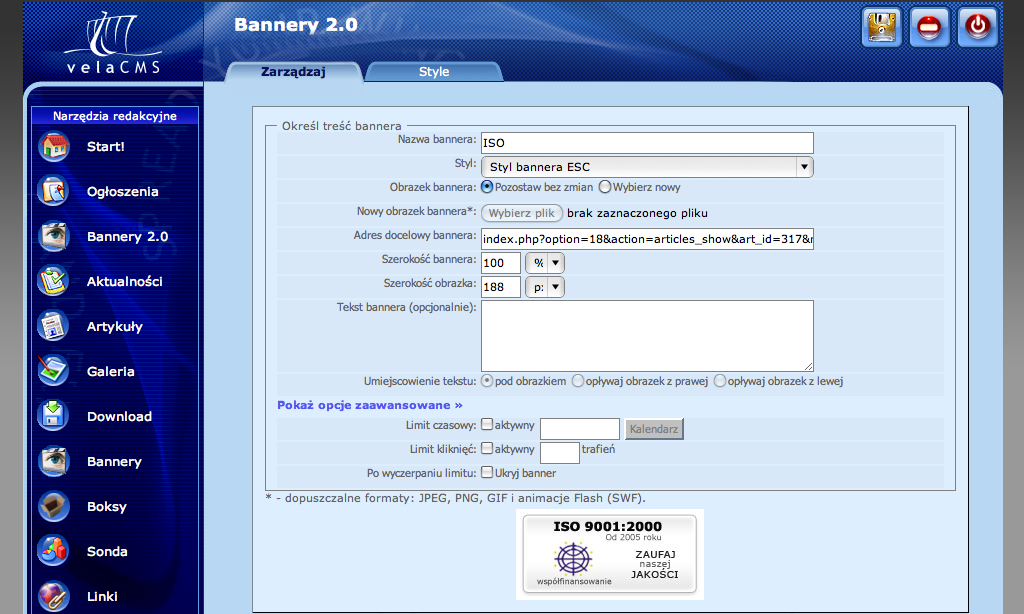1024x614 pixels.
Task: Click the Boksy box icon
Action: (x=54, y=507)
